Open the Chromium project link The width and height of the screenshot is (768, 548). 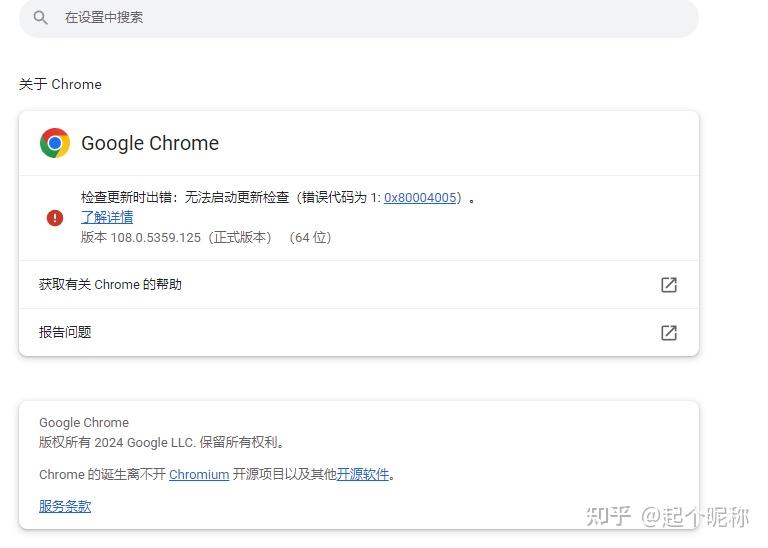point(199,475)
